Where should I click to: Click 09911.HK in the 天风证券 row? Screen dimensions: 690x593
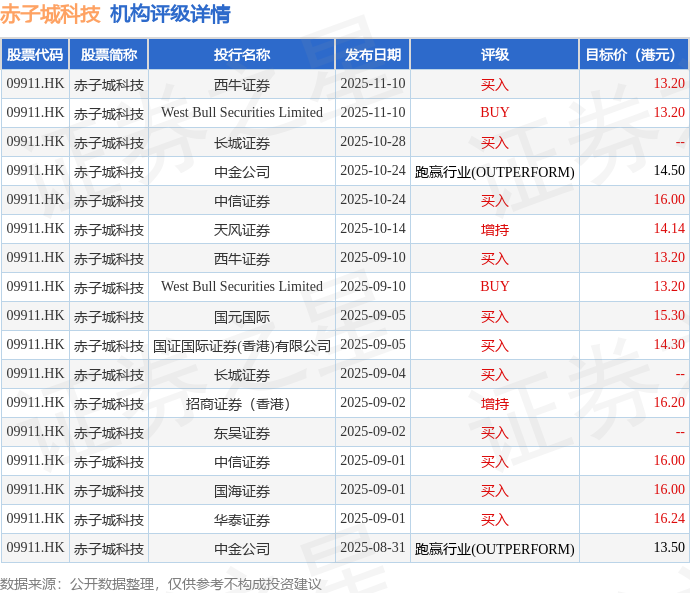(x=35, y=229)
